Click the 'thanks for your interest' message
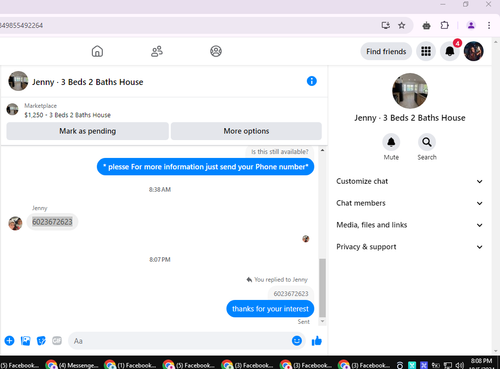This screenshot has height=369, width=500. point(270,309)
